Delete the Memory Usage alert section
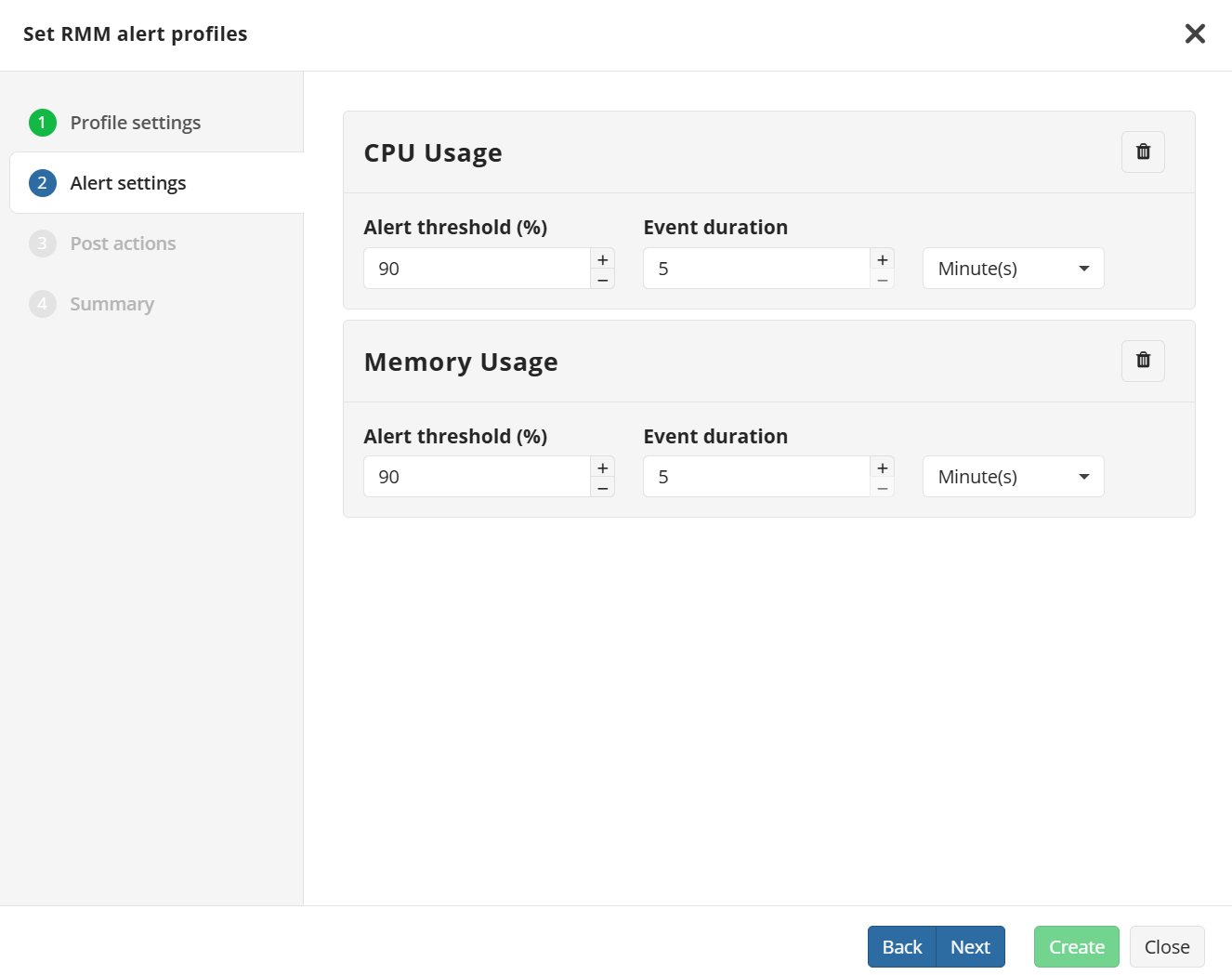The width and height of the screenshot is (1232, 975). pos(1143,361)
